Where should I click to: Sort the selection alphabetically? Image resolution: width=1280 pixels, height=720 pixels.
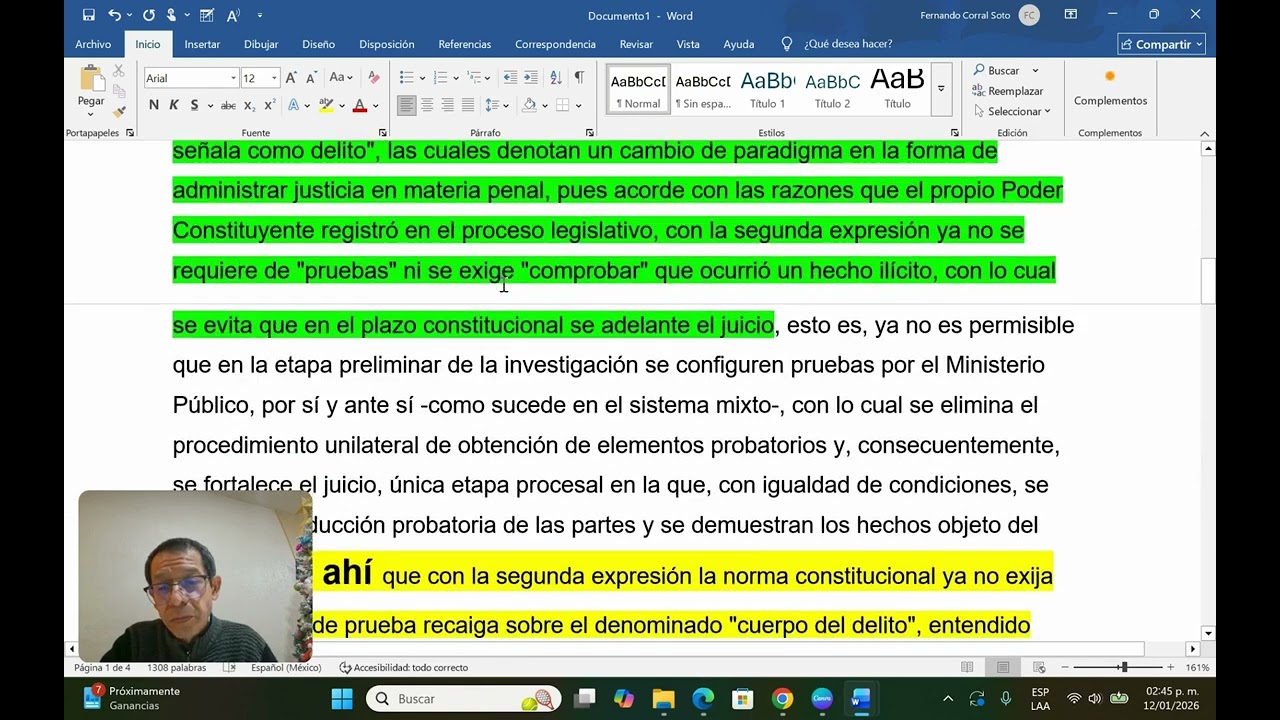pyautogui.click(x=556, y=78)
